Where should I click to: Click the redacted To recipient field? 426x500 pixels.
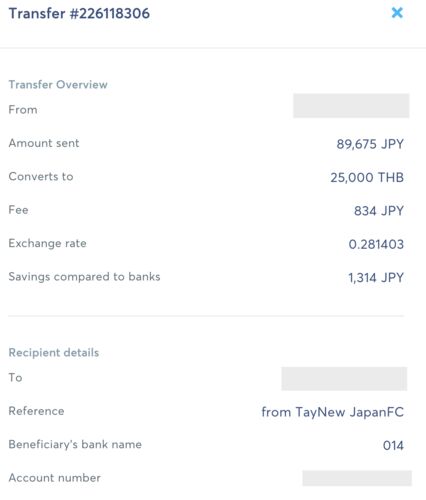click(344, 379)
